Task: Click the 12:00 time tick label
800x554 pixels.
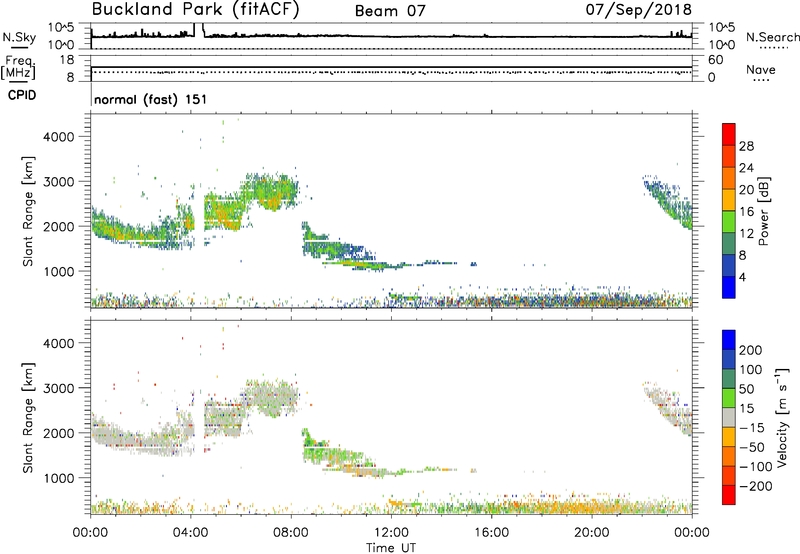Action: [x=391, y=533]
